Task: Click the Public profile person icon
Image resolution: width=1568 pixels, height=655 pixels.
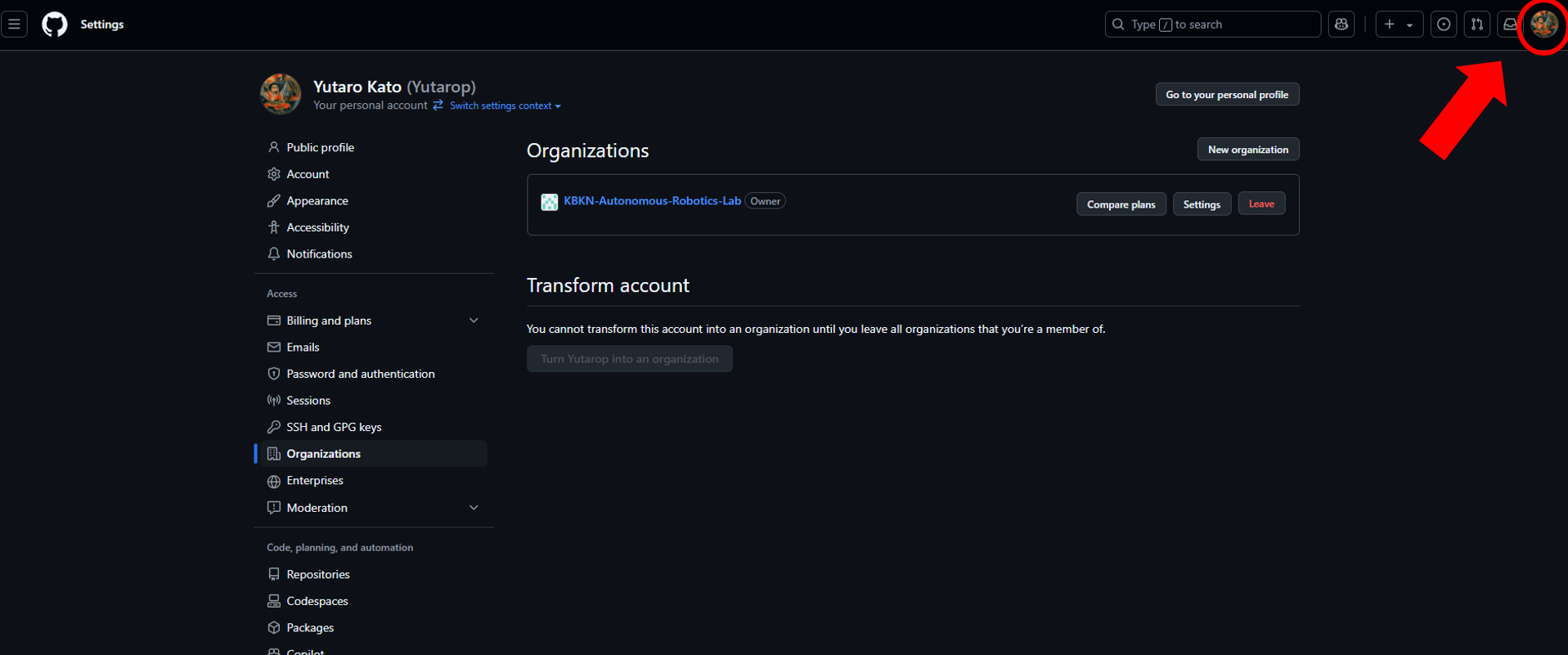Action: (274, 147)
